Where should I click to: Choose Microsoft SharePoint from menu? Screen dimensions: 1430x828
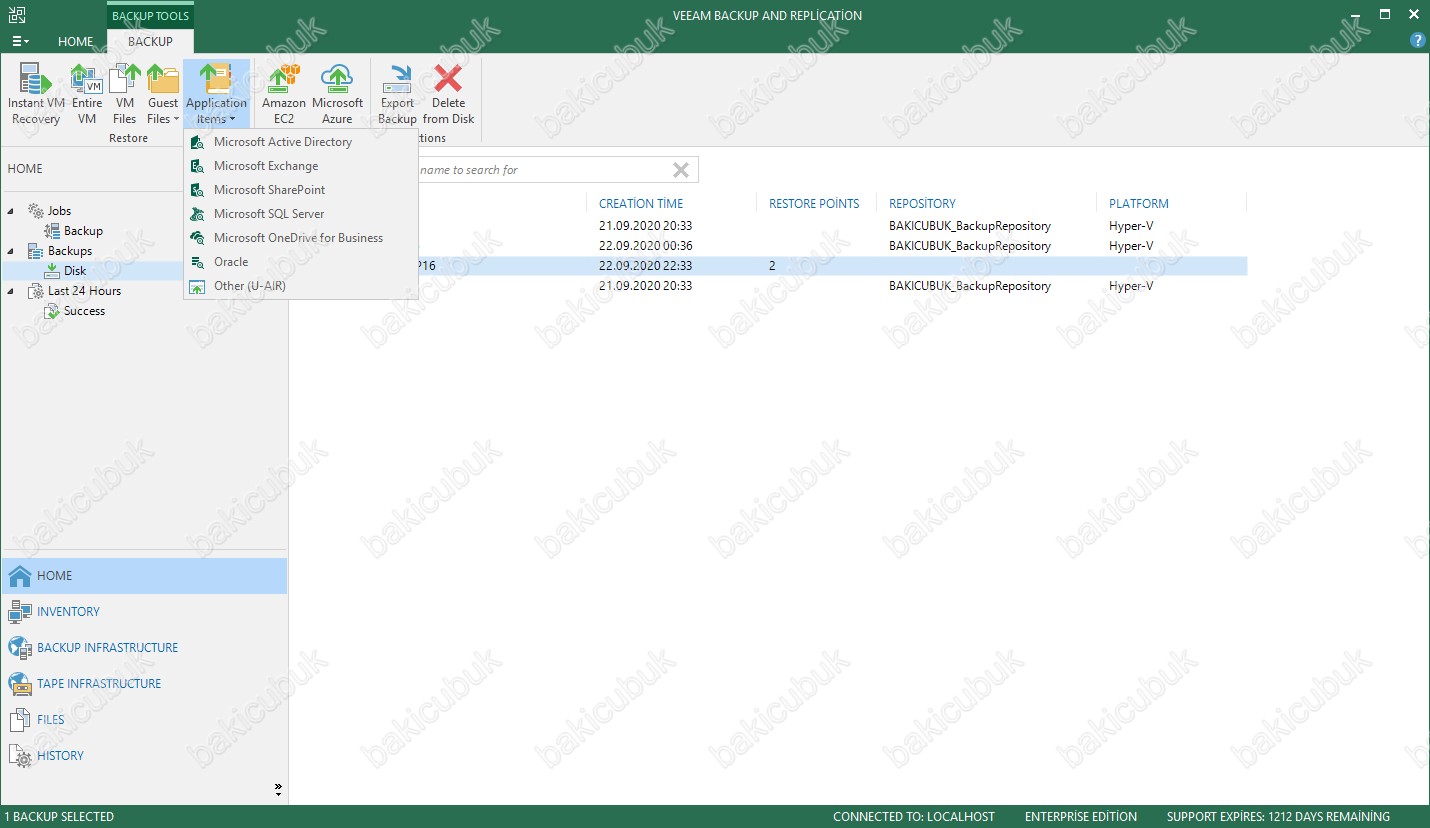coord(300,190)
